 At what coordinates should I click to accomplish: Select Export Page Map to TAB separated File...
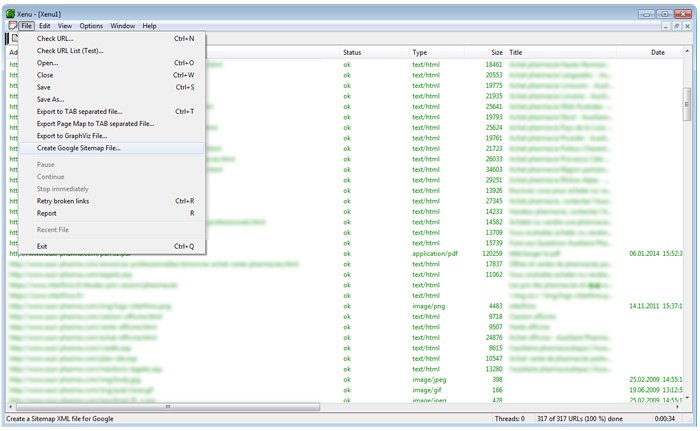(x=112, y=124)
